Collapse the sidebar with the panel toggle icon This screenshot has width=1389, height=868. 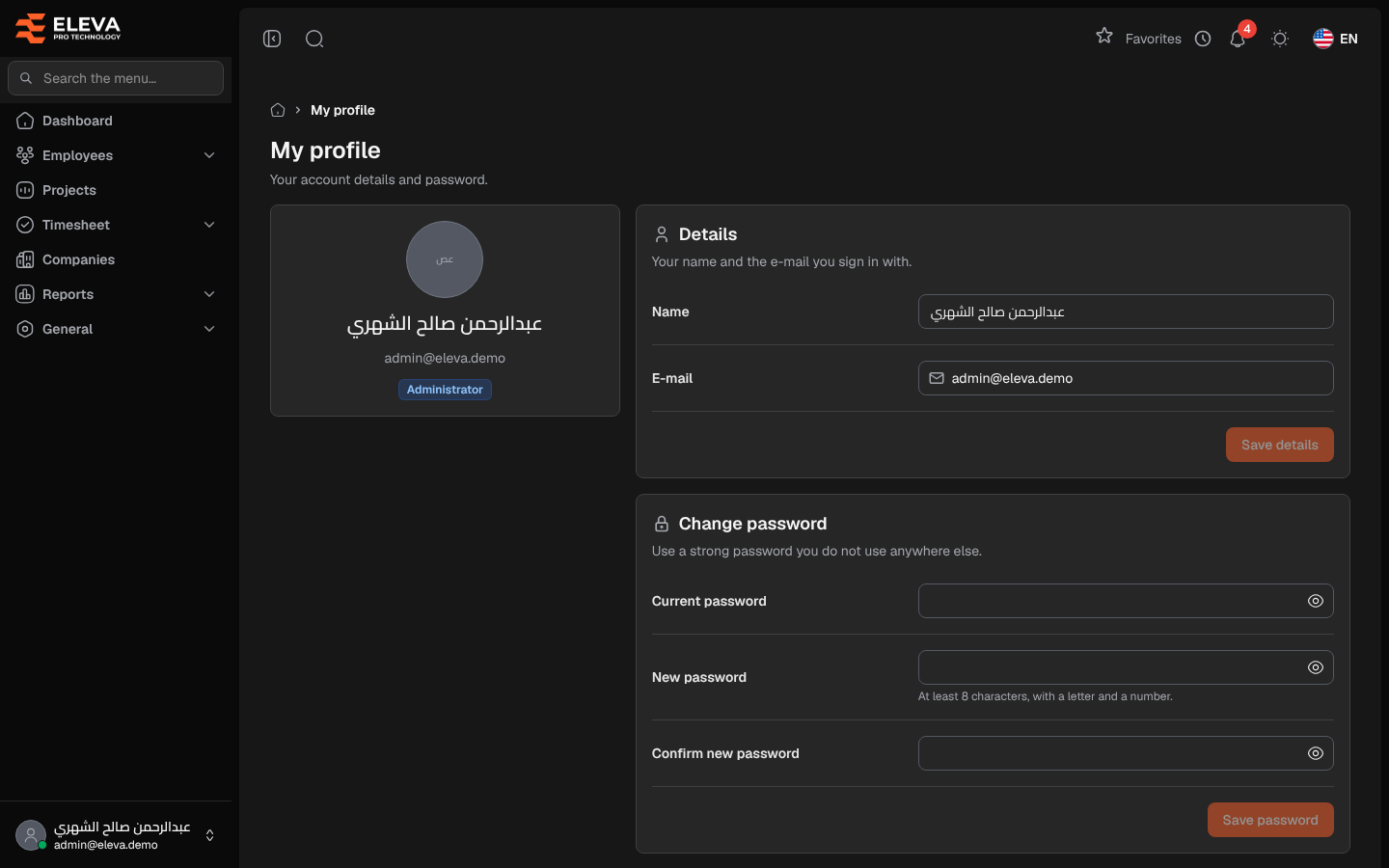click(272, 39)
